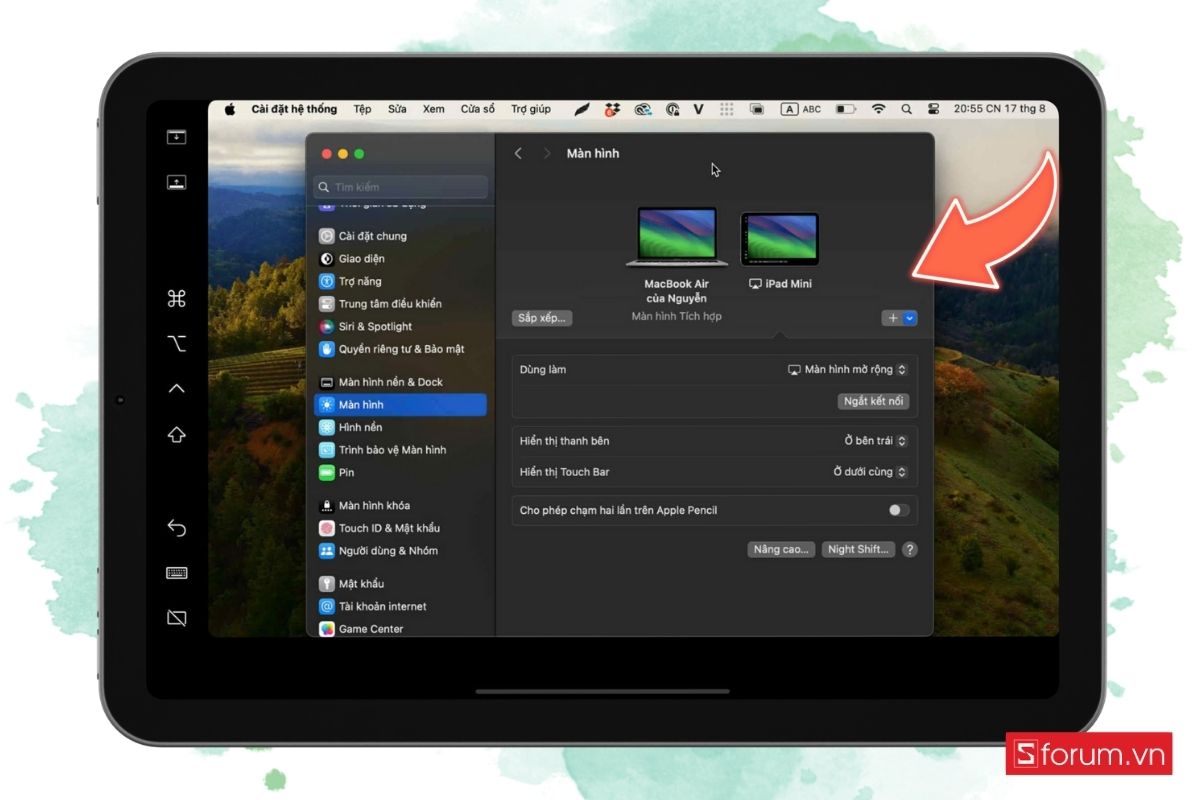The height and width of the screenshot is (800, 1200).
Task: Click Ngắt kết nối button
Action: (873, 401)
